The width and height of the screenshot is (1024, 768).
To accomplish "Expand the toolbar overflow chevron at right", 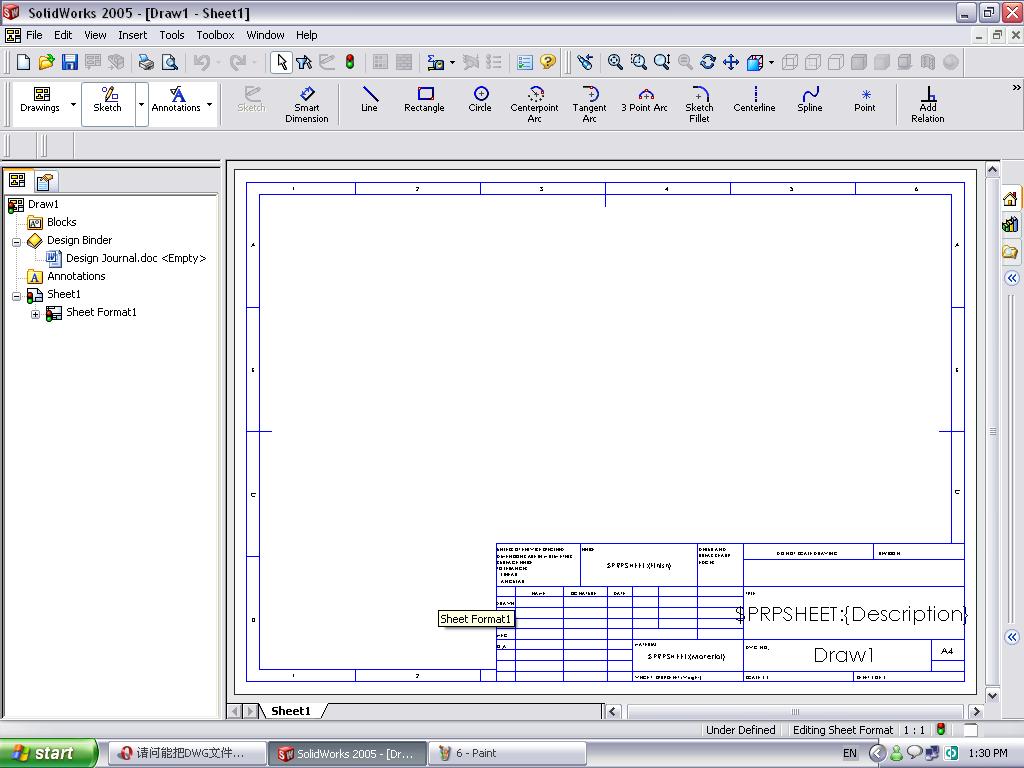I will (x=1016, y=88).
